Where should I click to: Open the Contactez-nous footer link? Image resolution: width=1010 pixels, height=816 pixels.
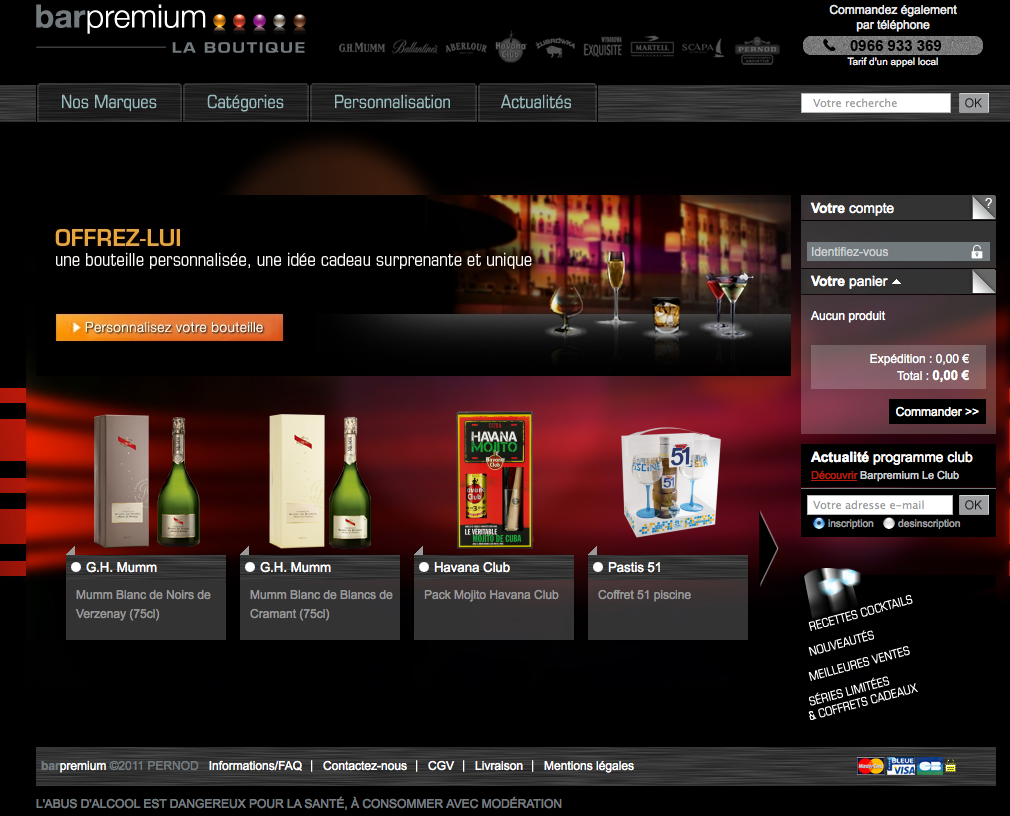(365, 766)
